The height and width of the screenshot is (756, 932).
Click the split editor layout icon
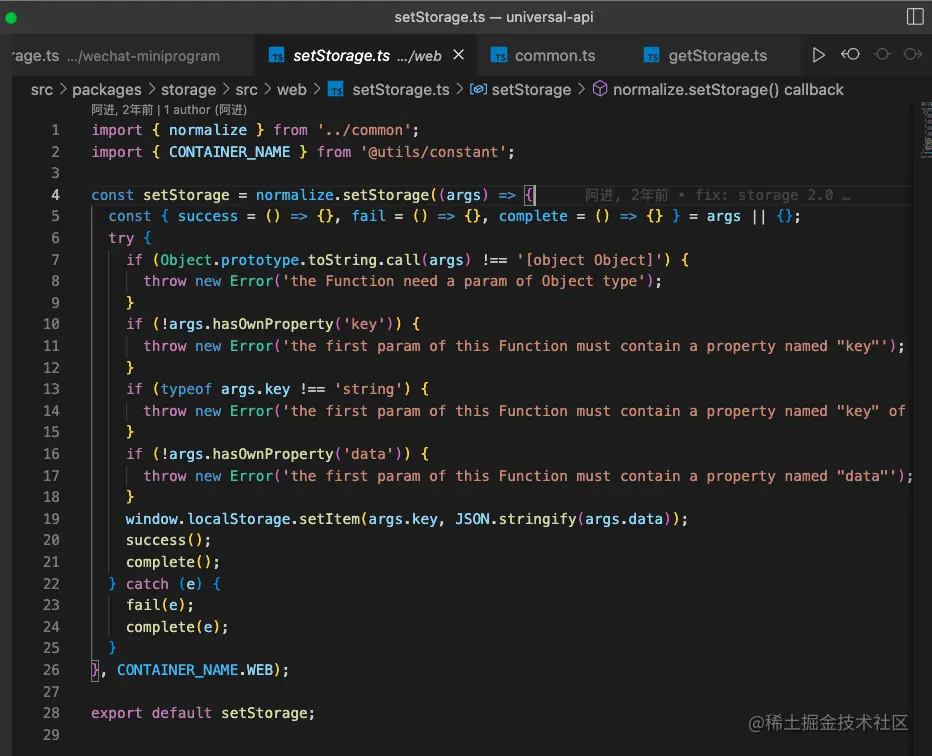coord(915,17)
